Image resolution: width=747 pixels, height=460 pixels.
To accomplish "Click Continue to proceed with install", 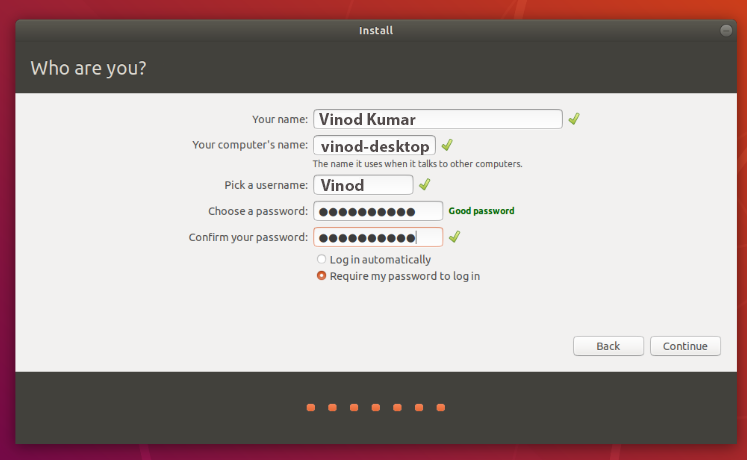I will tap(685, 346).
